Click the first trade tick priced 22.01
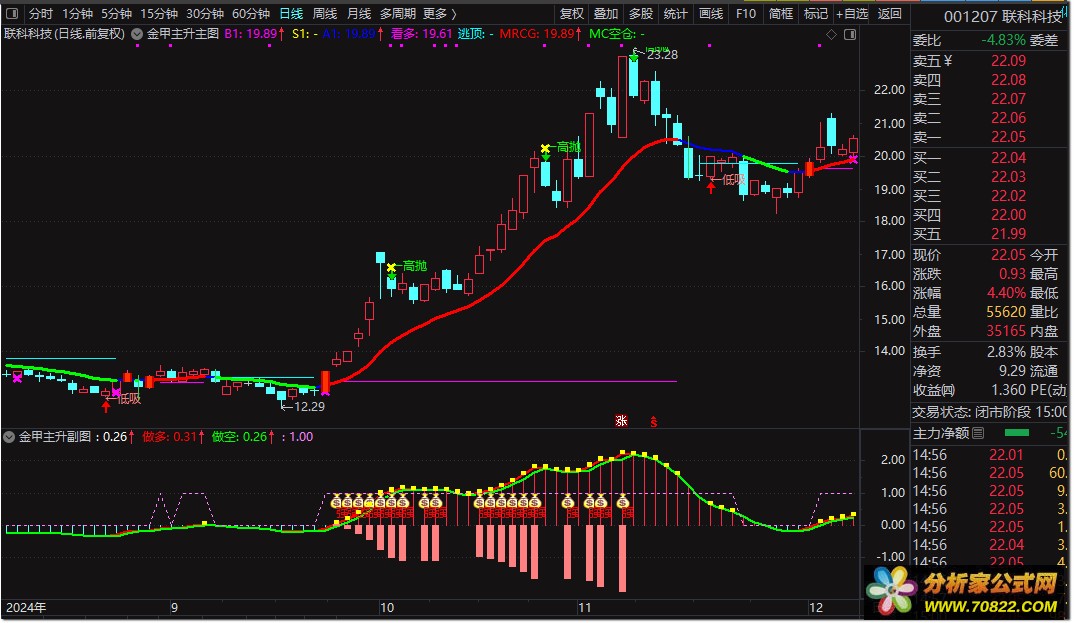The height and width of the screenshot is (623, 1074). point(1006,455)
